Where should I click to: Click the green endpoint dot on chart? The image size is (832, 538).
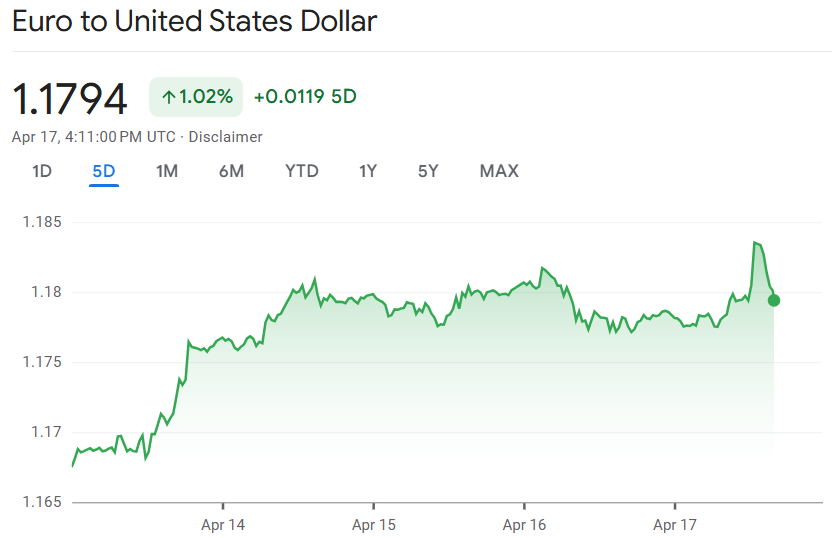[x=774, y=300]
